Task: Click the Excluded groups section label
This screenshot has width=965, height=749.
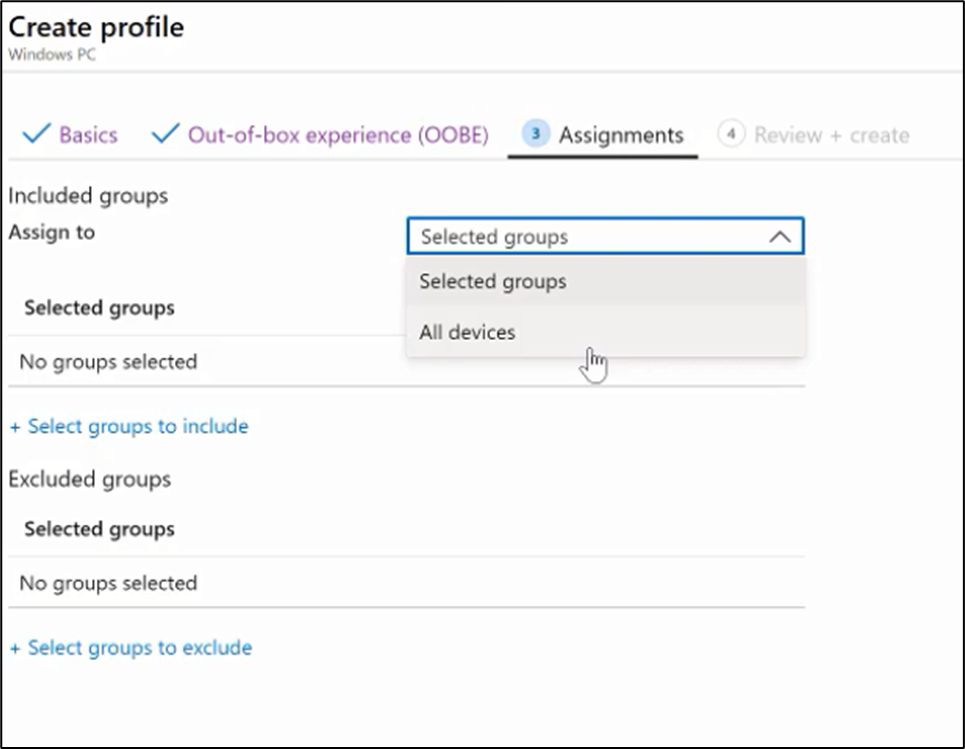Action: pos(90,479)
